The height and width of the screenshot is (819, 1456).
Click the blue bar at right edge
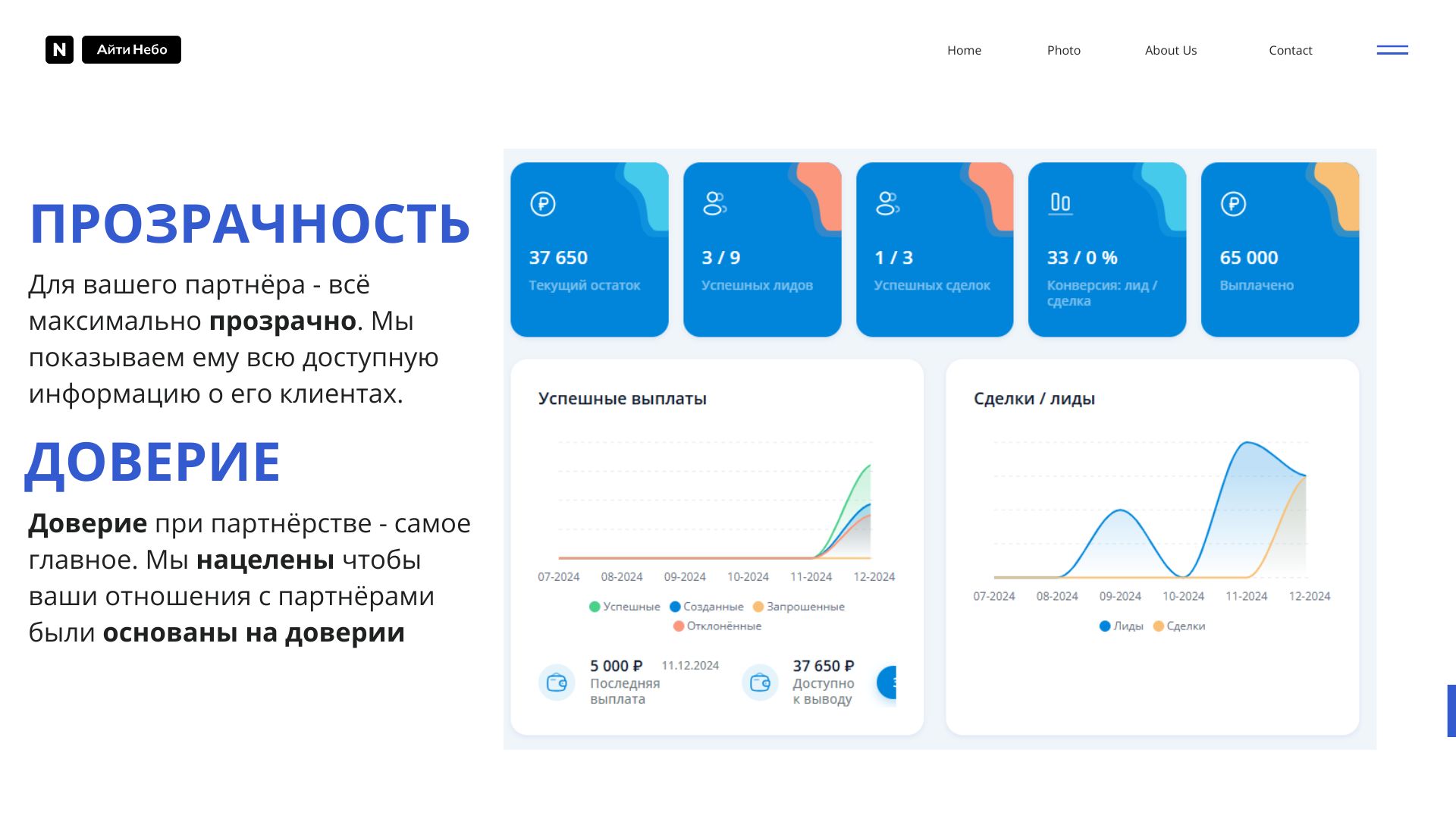(x=1451, y=711)
